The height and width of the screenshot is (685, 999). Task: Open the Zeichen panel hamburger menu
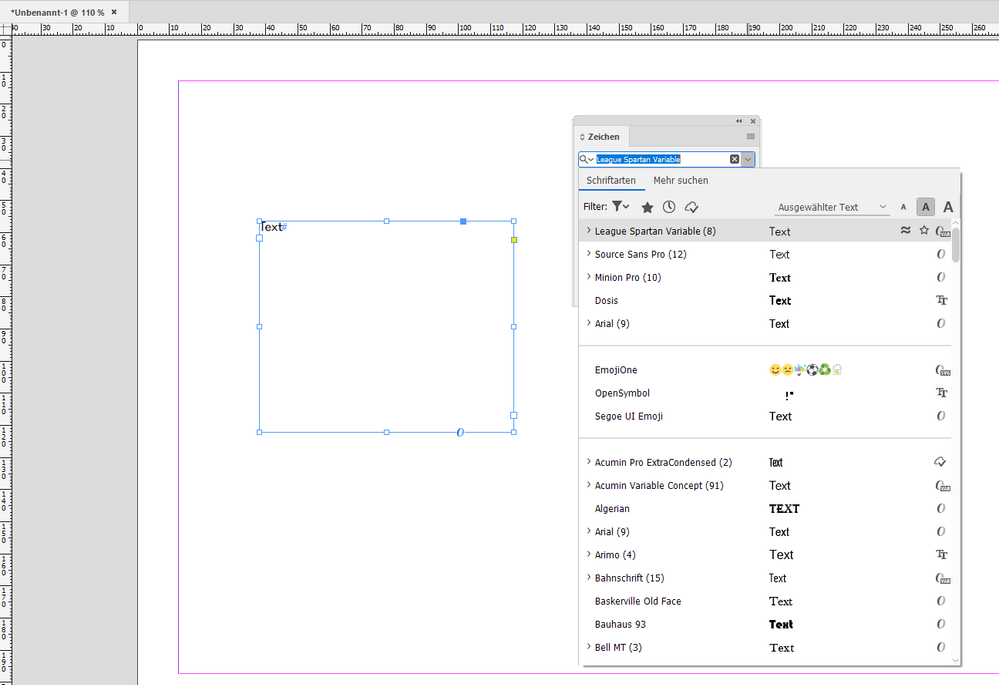pos(751,136)
